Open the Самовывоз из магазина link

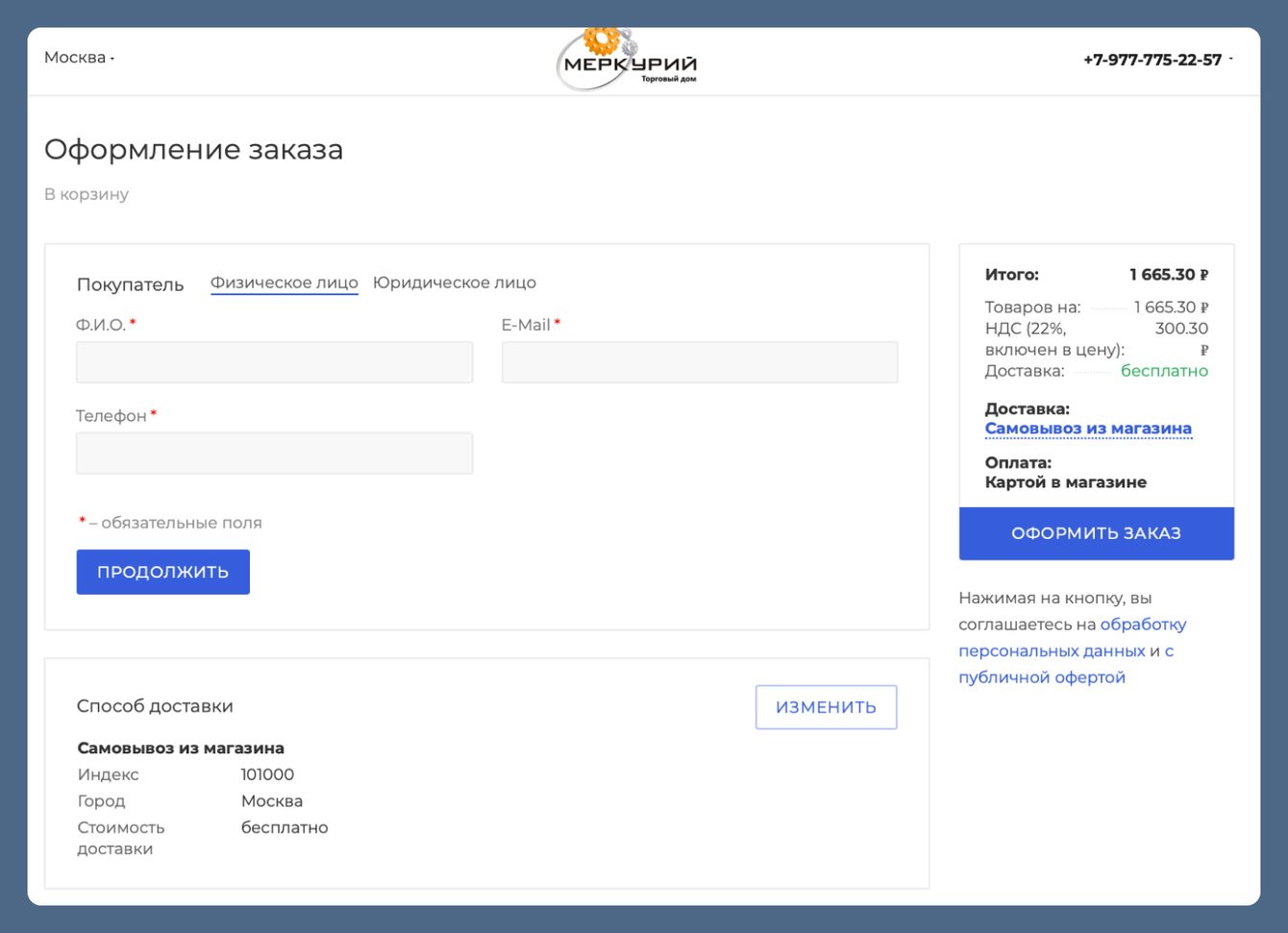point(1088,429)
